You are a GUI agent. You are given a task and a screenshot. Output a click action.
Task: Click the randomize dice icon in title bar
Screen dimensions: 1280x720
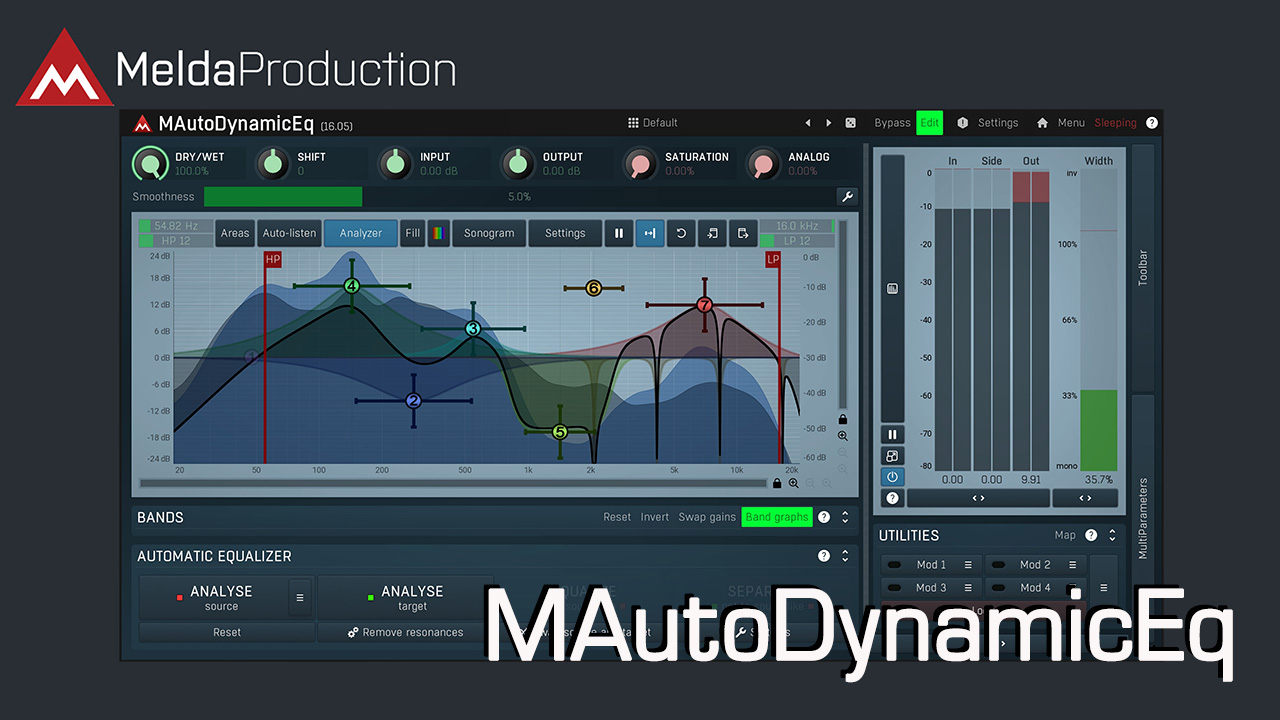tap(850, 123)
